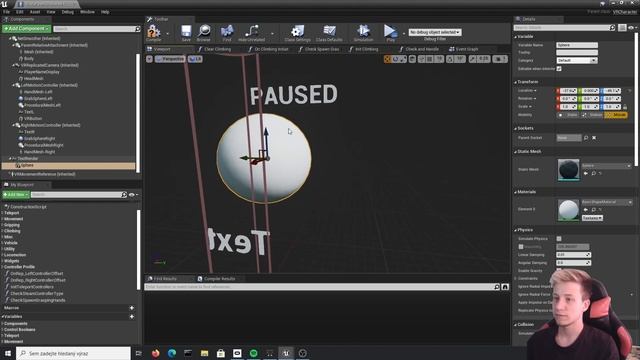Clear the Parent Socket with X icon
Image resolution: width=640 pixels, height=360 pixels.
594,138
